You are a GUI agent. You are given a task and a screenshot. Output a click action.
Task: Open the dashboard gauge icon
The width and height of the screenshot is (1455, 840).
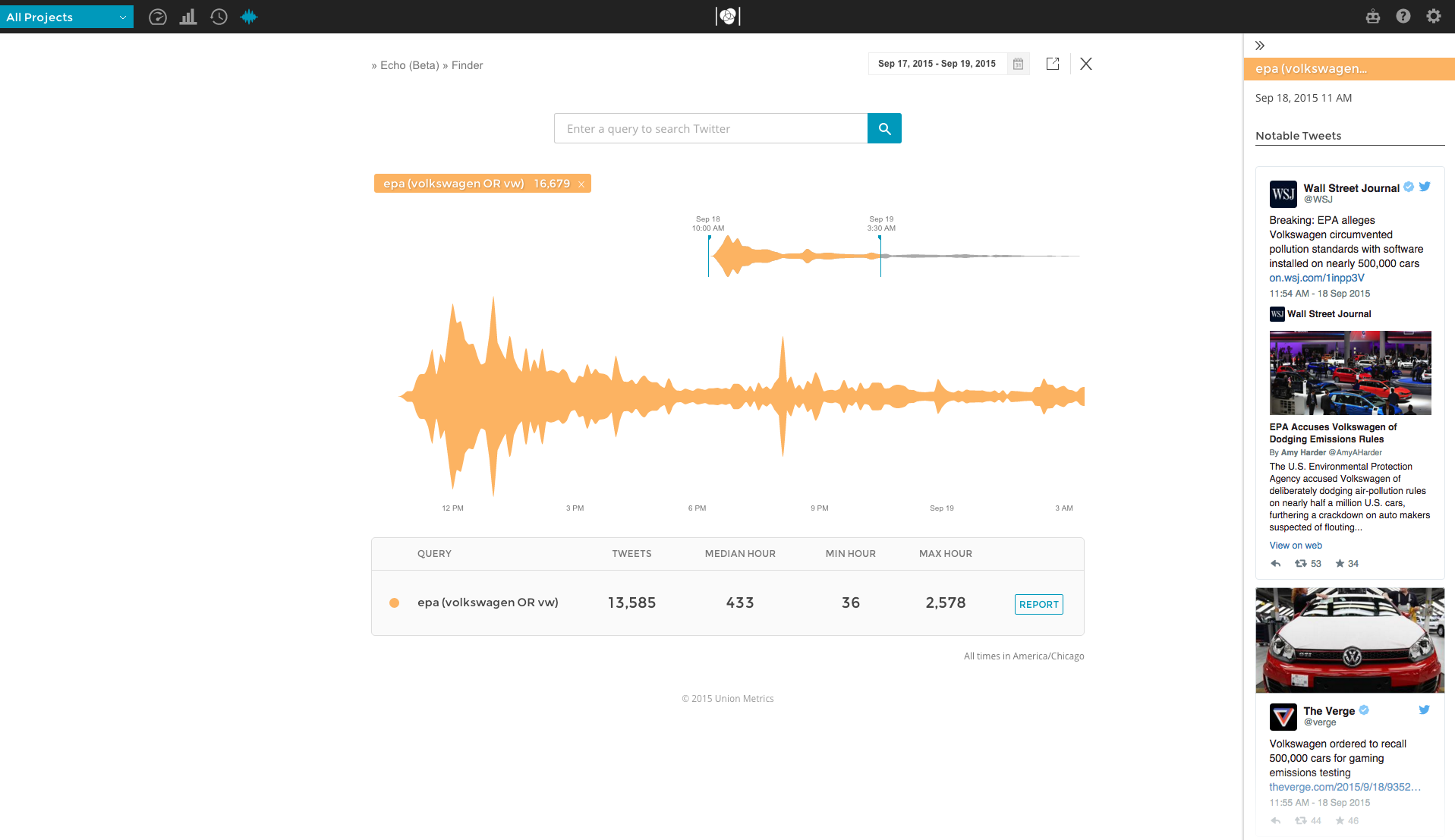(x=158, y=17)
